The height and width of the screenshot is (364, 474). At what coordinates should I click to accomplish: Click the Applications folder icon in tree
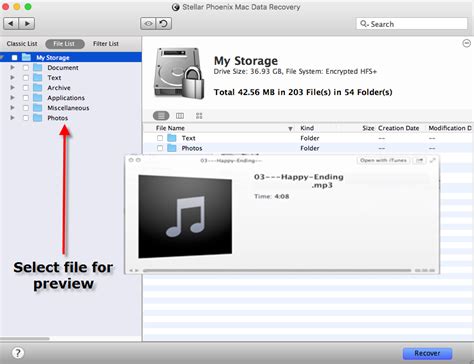pyautogui.click(x=38, y=98)
